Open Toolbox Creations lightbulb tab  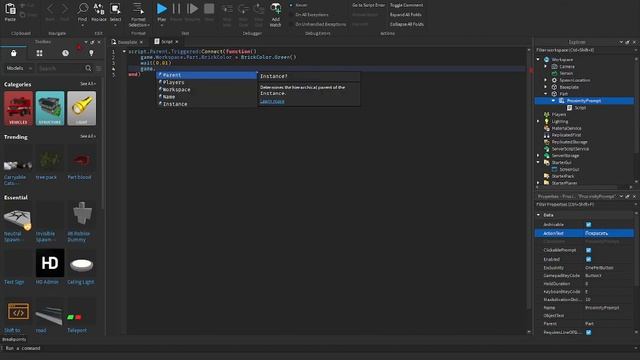pyautogui.click(x=91, y=53)
